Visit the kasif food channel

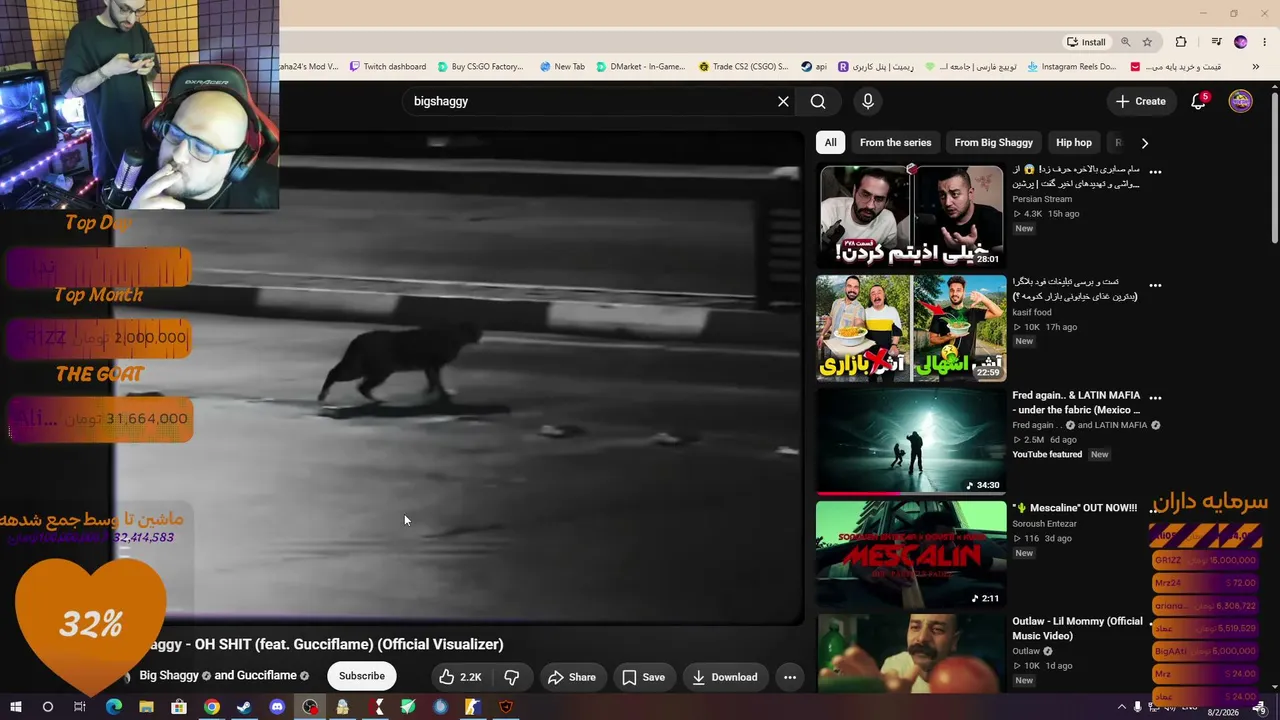1032,312
